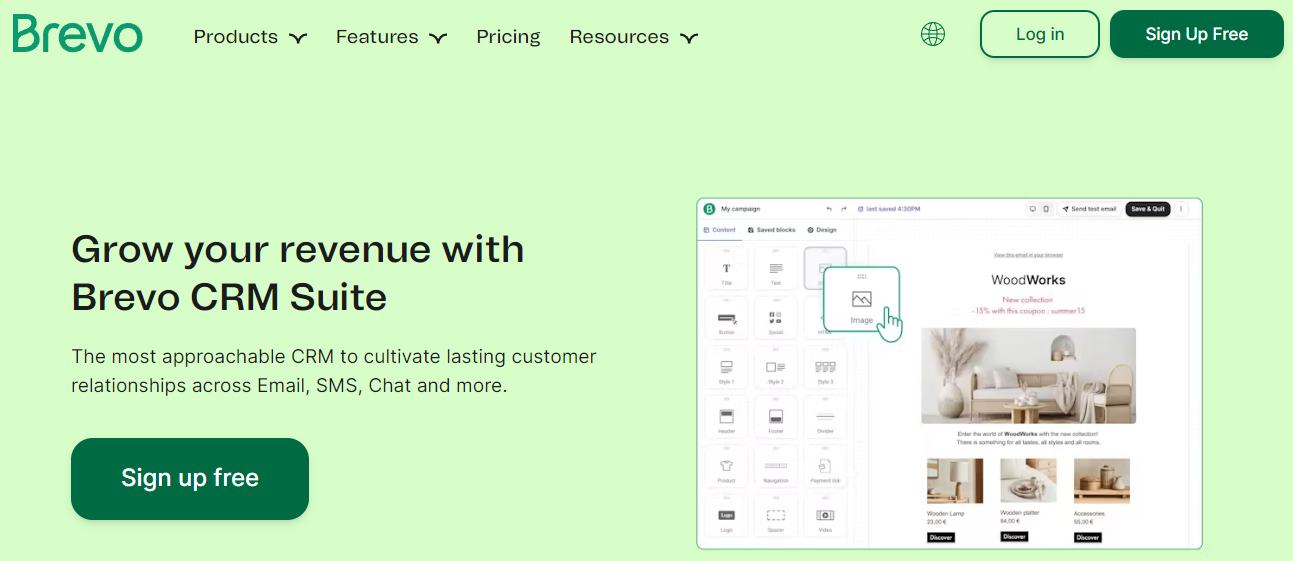Select the Style 3 layout block
1293x561 pixels.
click(x=825, y=368)
